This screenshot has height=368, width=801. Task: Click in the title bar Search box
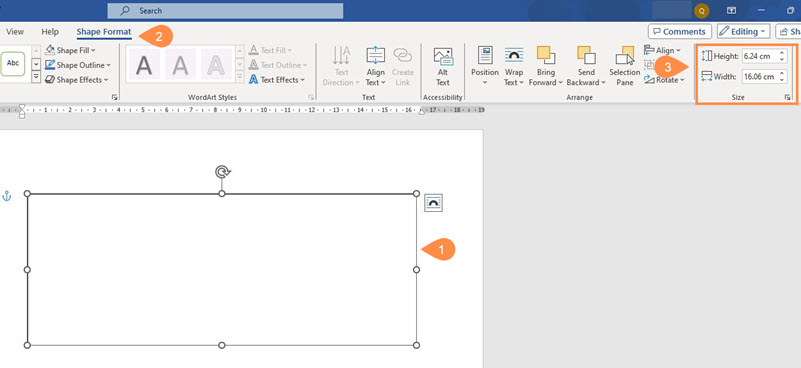point(225,11)
